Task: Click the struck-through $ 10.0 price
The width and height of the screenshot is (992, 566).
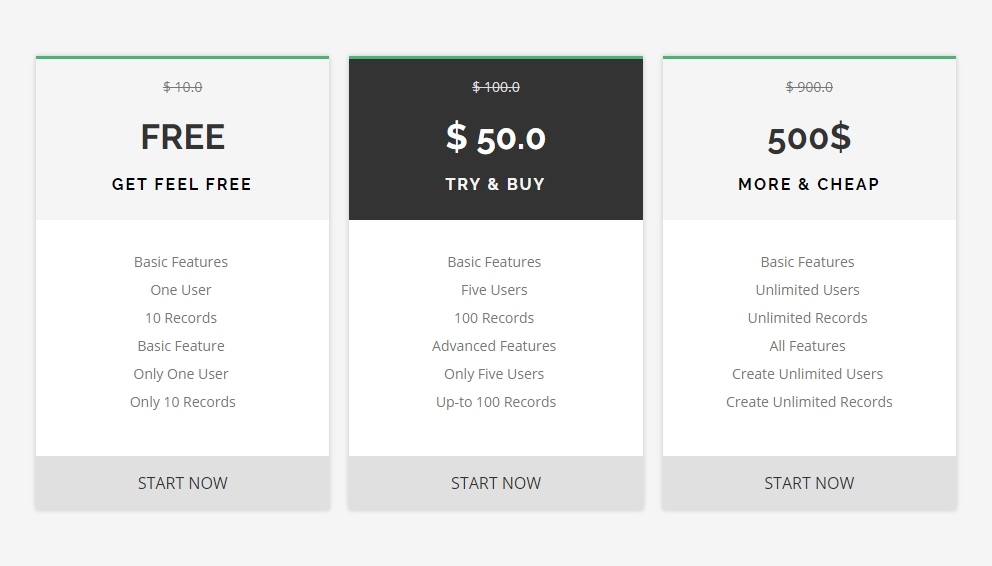Action: tap(182, 87)
